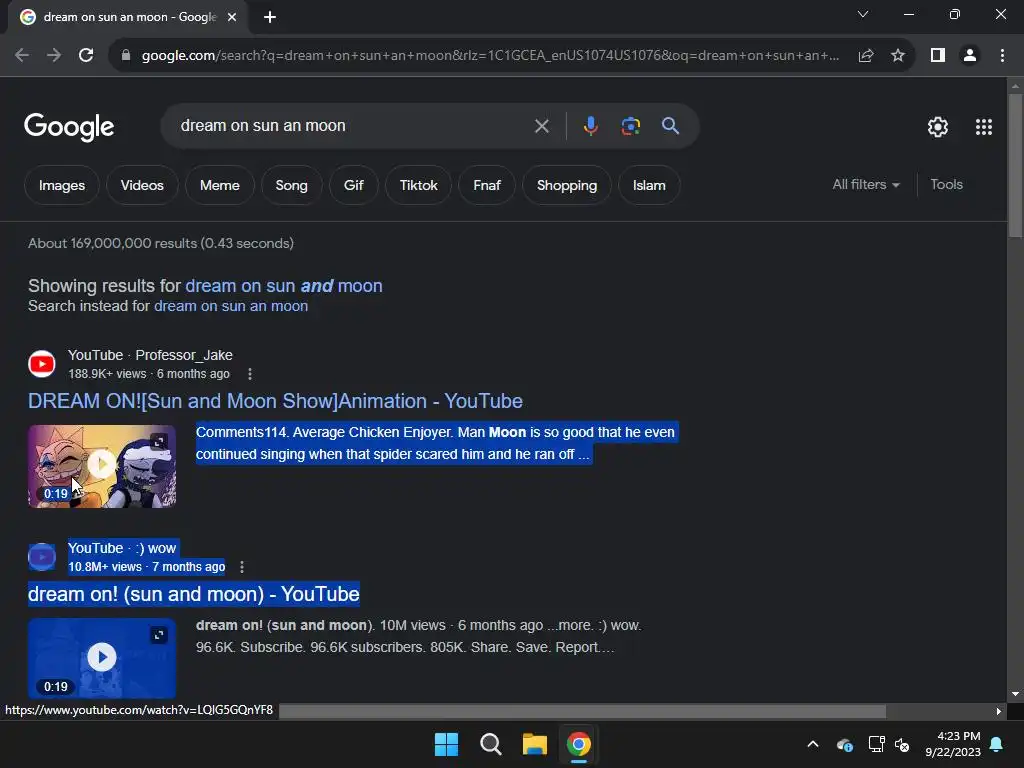Open the Chrome profile icon
This screenshot has height=768, width=1024.
pyautogui.click(x=970, y=56)
